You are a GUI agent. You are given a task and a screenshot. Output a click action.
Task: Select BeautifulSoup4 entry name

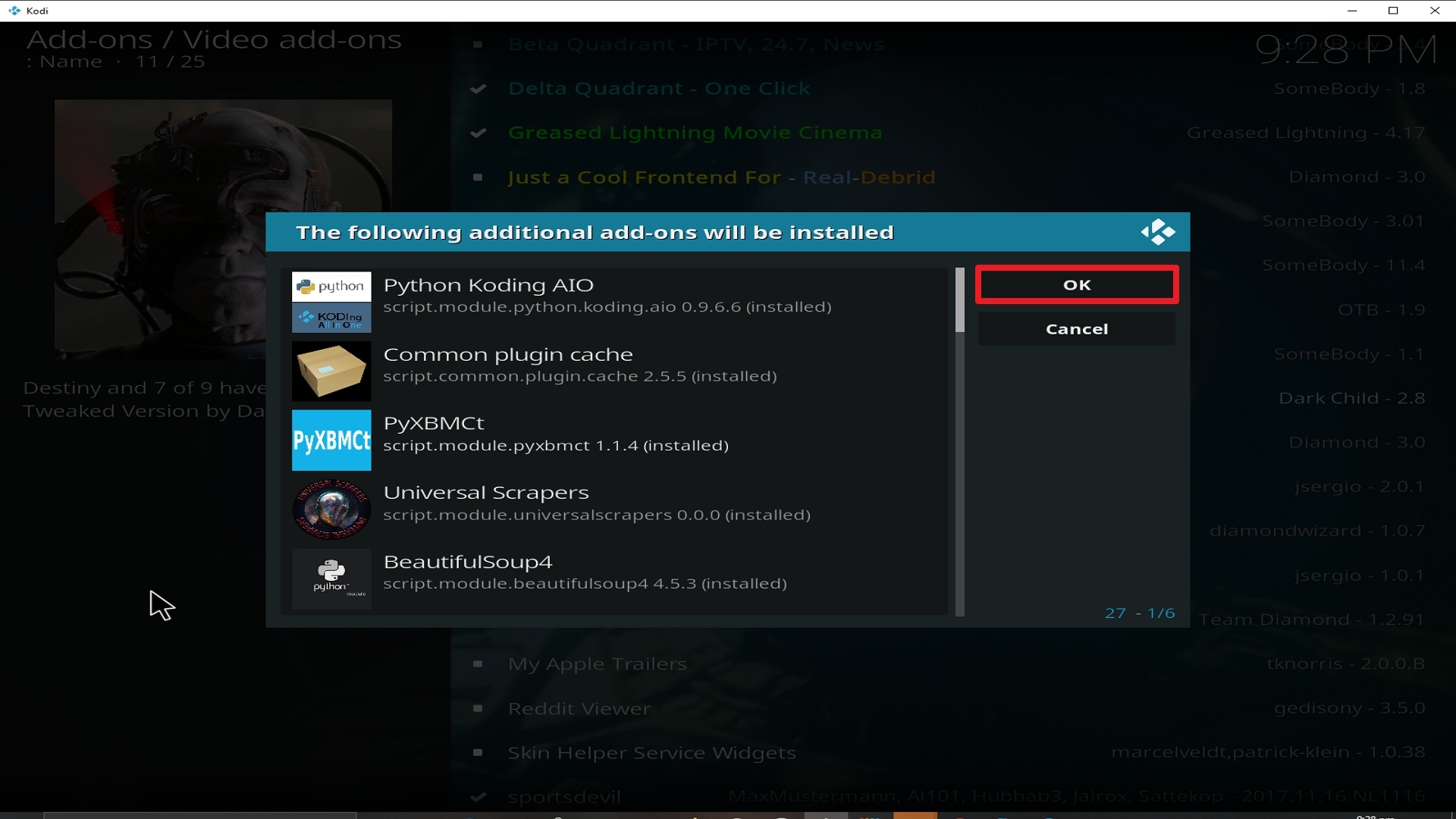(468, 562)
